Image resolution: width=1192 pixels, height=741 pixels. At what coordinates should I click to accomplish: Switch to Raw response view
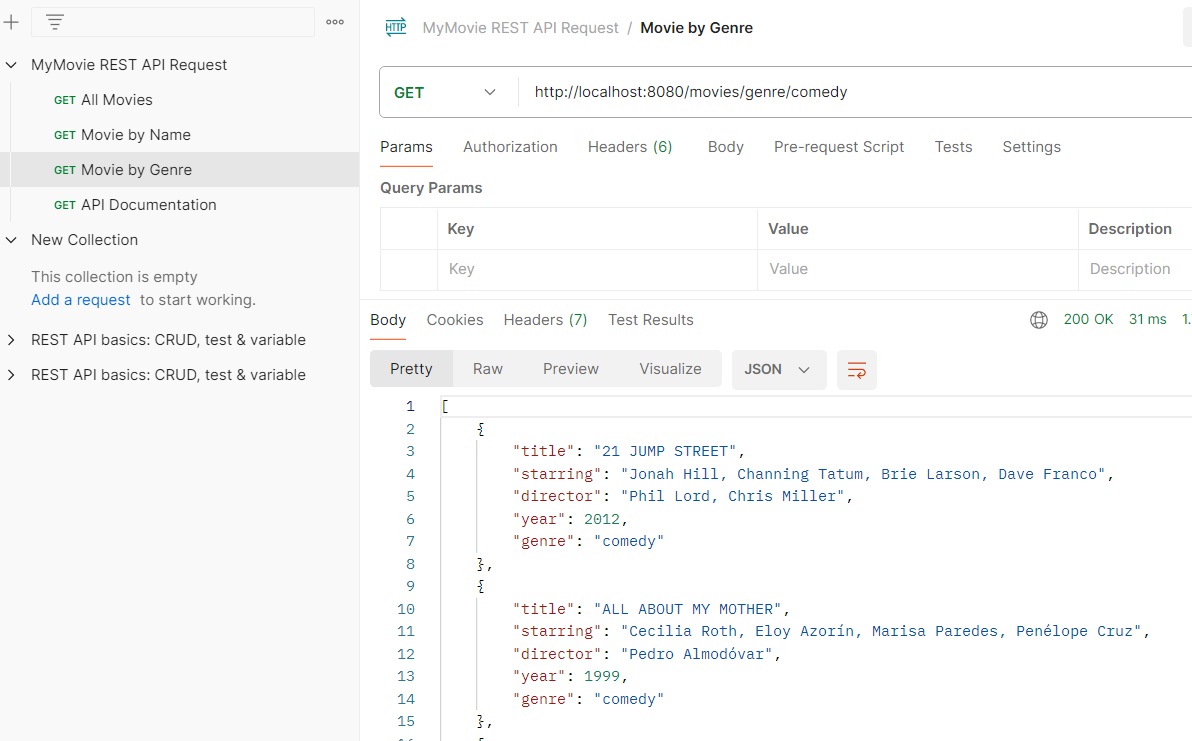point(487,369)
